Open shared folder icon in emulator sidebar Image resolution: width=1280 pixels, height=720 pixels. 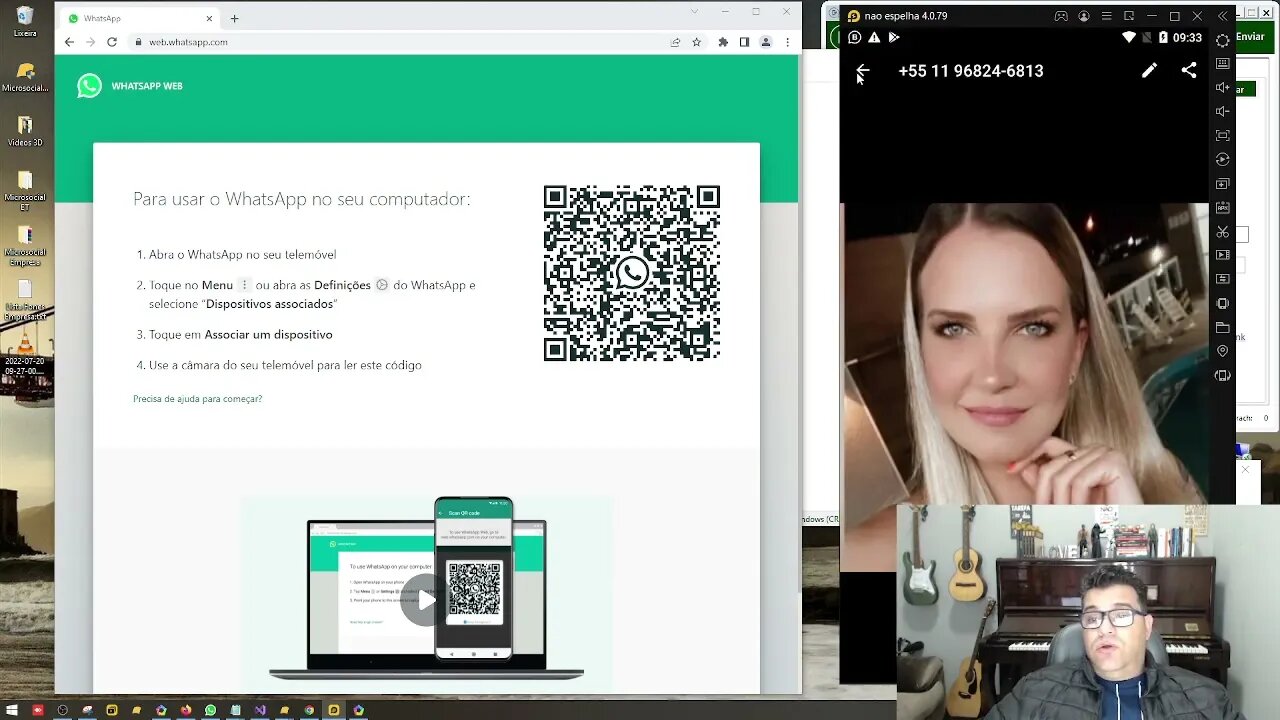click(x=1222, y=328)
